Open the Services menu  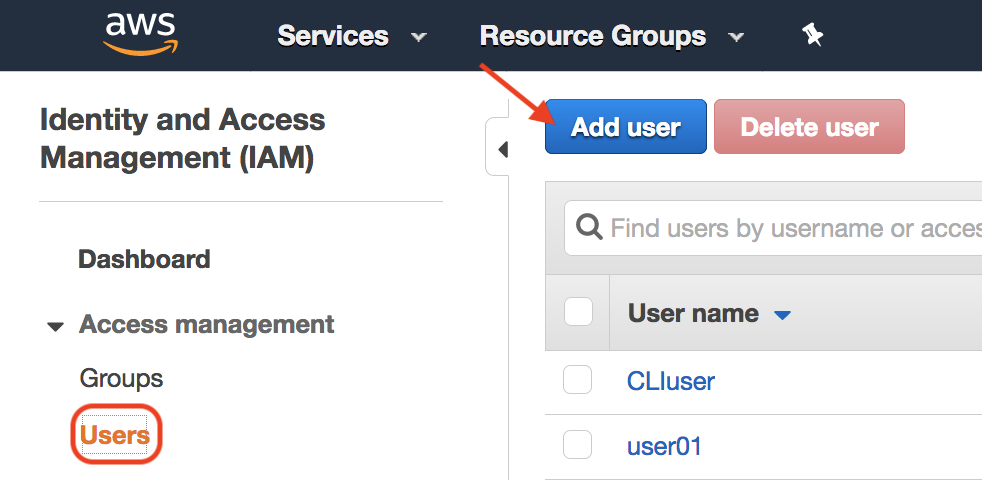pyautogui.click(x=333, y=36)
